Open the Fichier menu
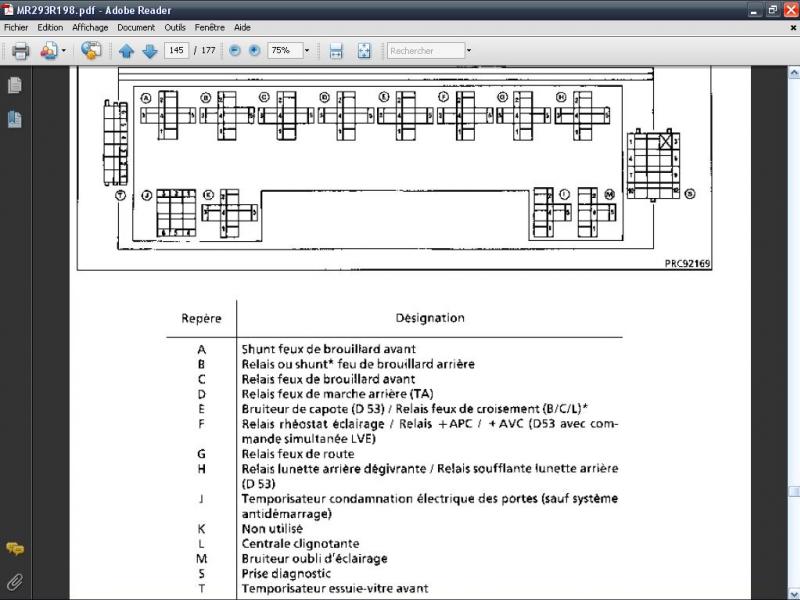Screen dimensions: 800x600 tap(16, 28)
